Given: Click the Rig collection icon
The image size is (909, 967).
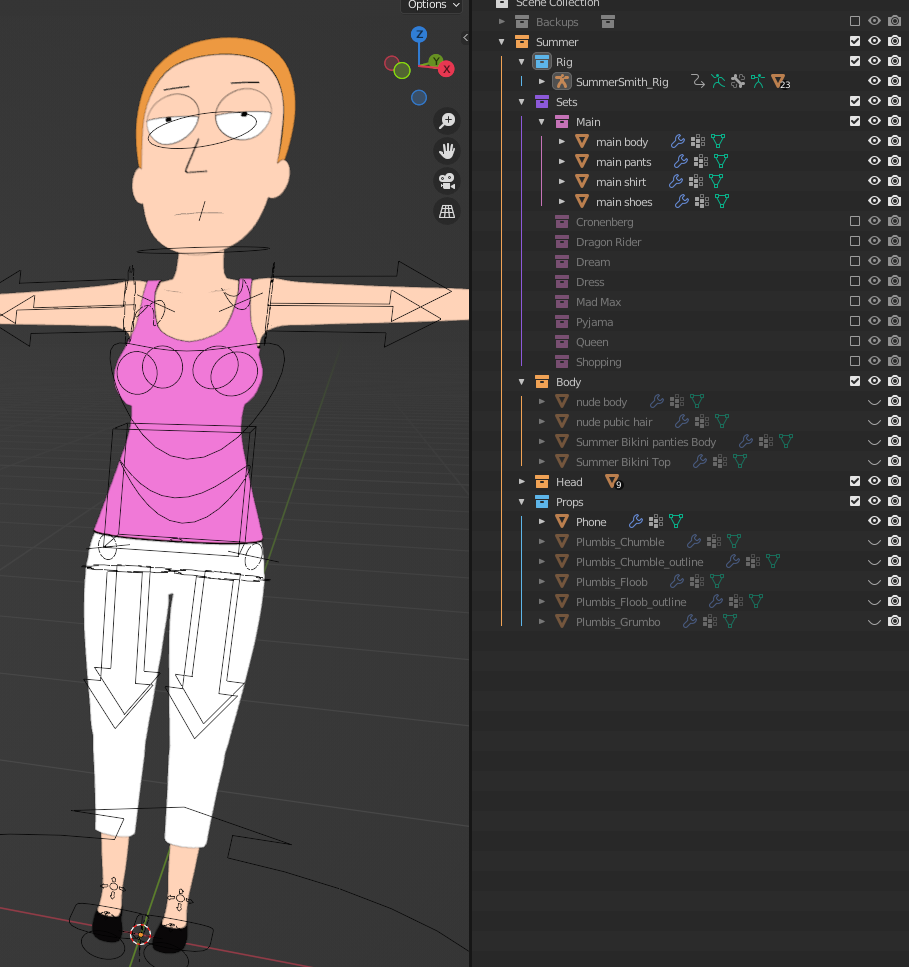Looking at the screenshot, I should pos(541,62).
